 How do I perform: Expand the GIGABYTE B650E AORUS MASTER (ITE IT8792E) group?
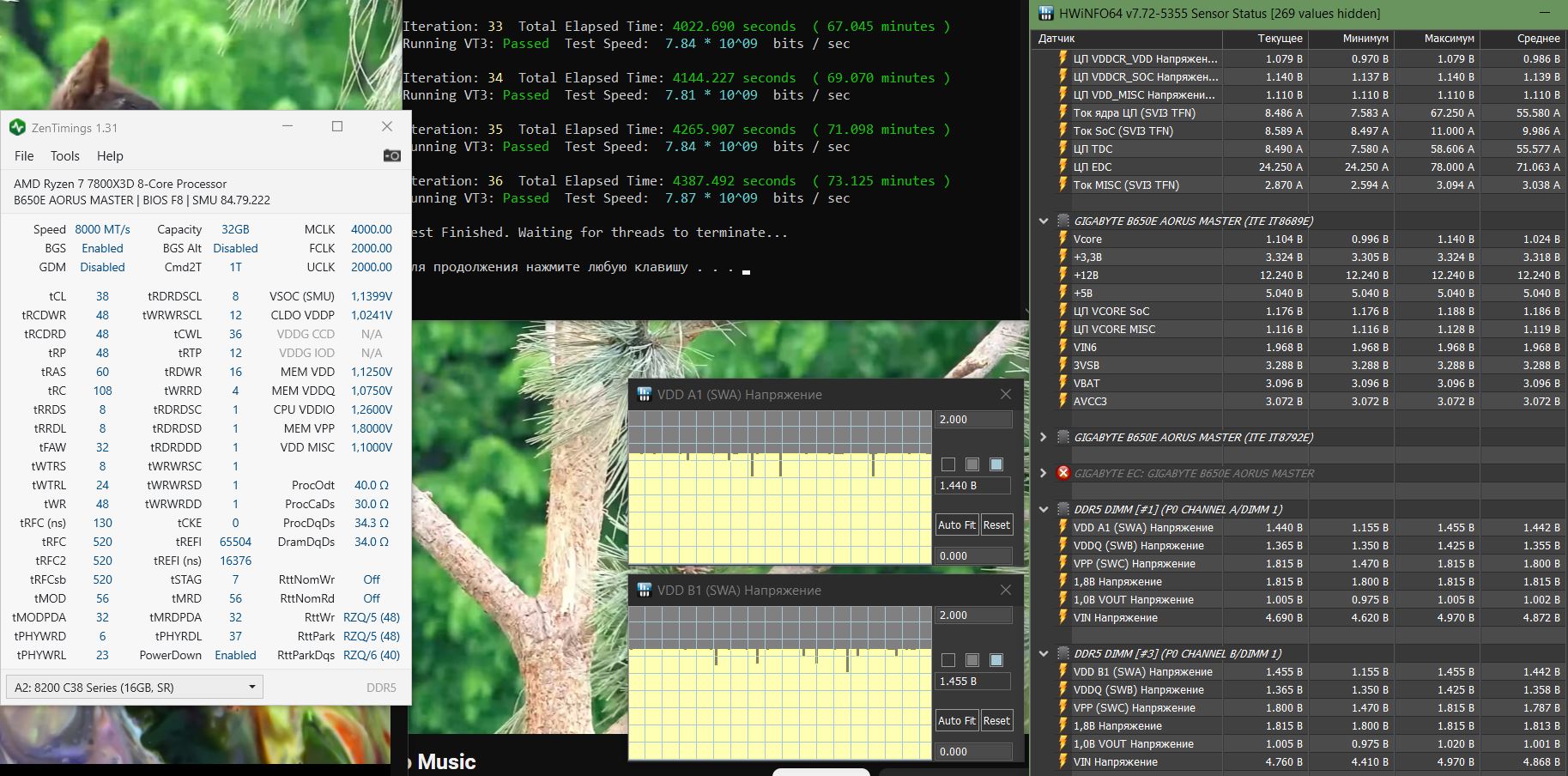tap(1044, 437)
